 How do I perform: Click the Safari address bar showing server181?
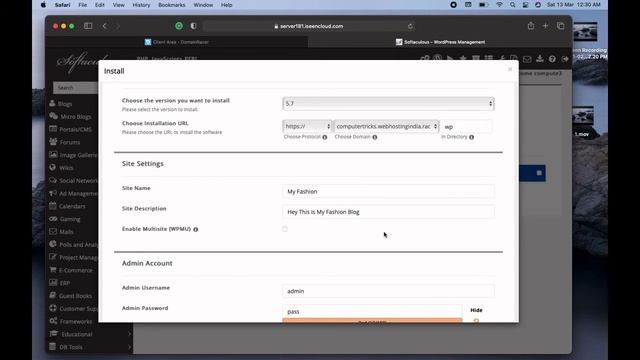coord(309,26)
